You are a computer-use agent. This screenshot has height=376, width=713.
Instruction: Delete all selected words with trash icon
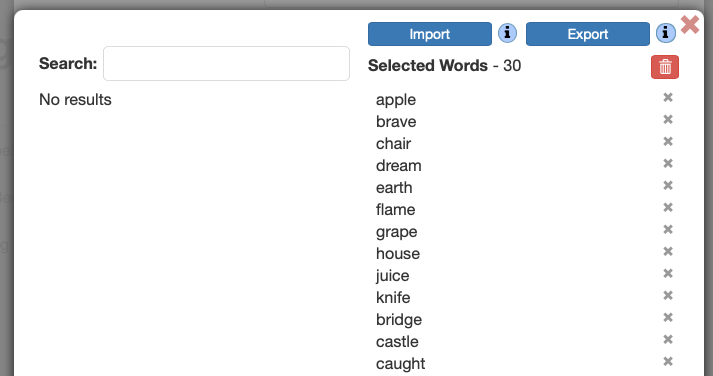tap(665, 67)
